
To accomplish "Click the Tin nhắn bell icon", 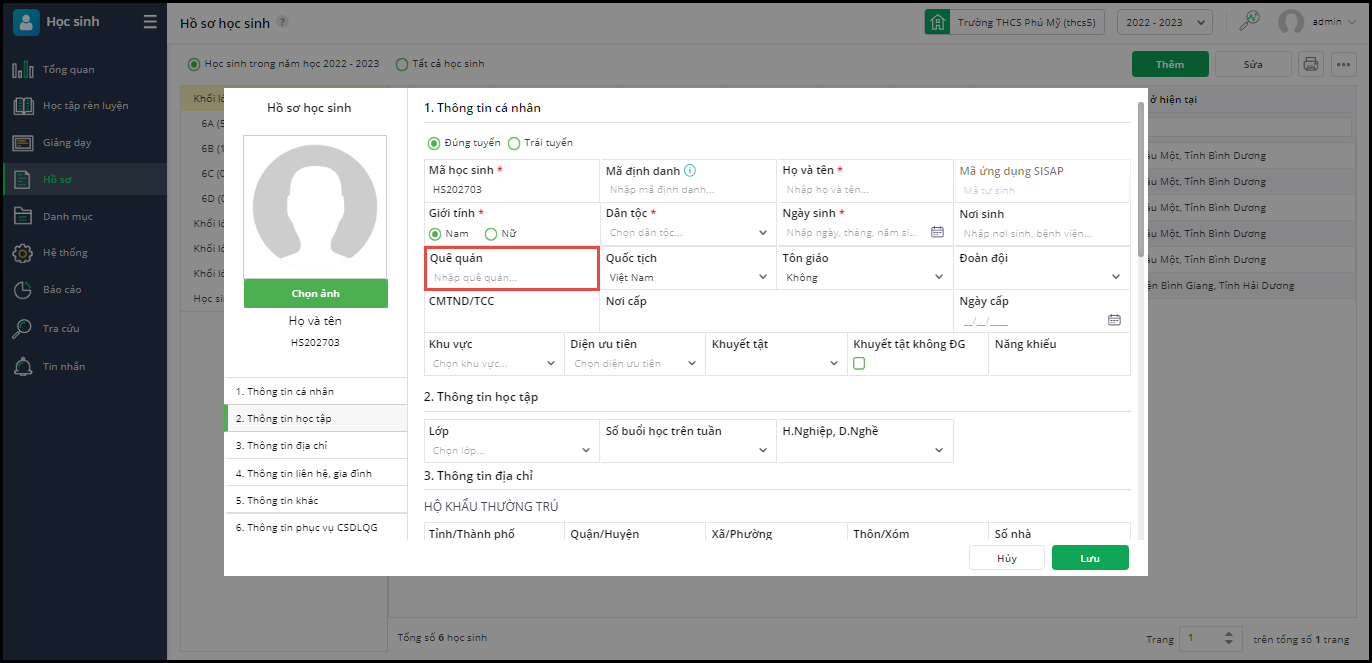I will (23, 366).
